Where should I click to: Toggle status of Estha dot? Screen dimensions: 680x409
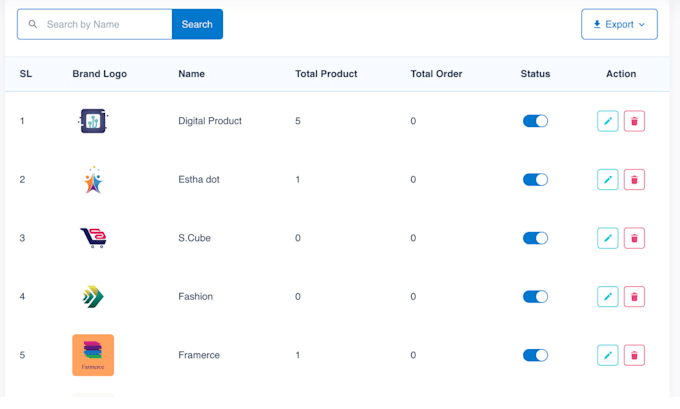coord(535,180)
